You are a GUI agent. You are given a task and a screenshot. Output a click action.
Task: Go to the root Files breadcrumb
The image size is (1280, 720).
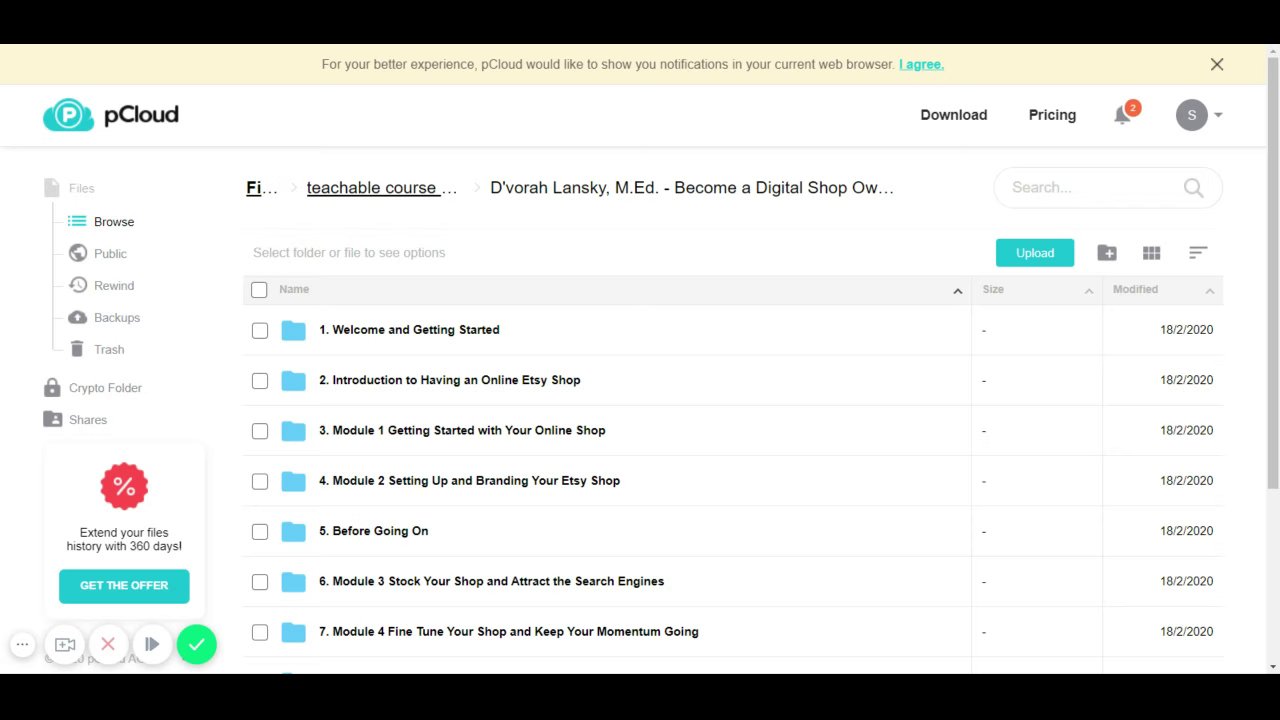[x=262, y=188]
